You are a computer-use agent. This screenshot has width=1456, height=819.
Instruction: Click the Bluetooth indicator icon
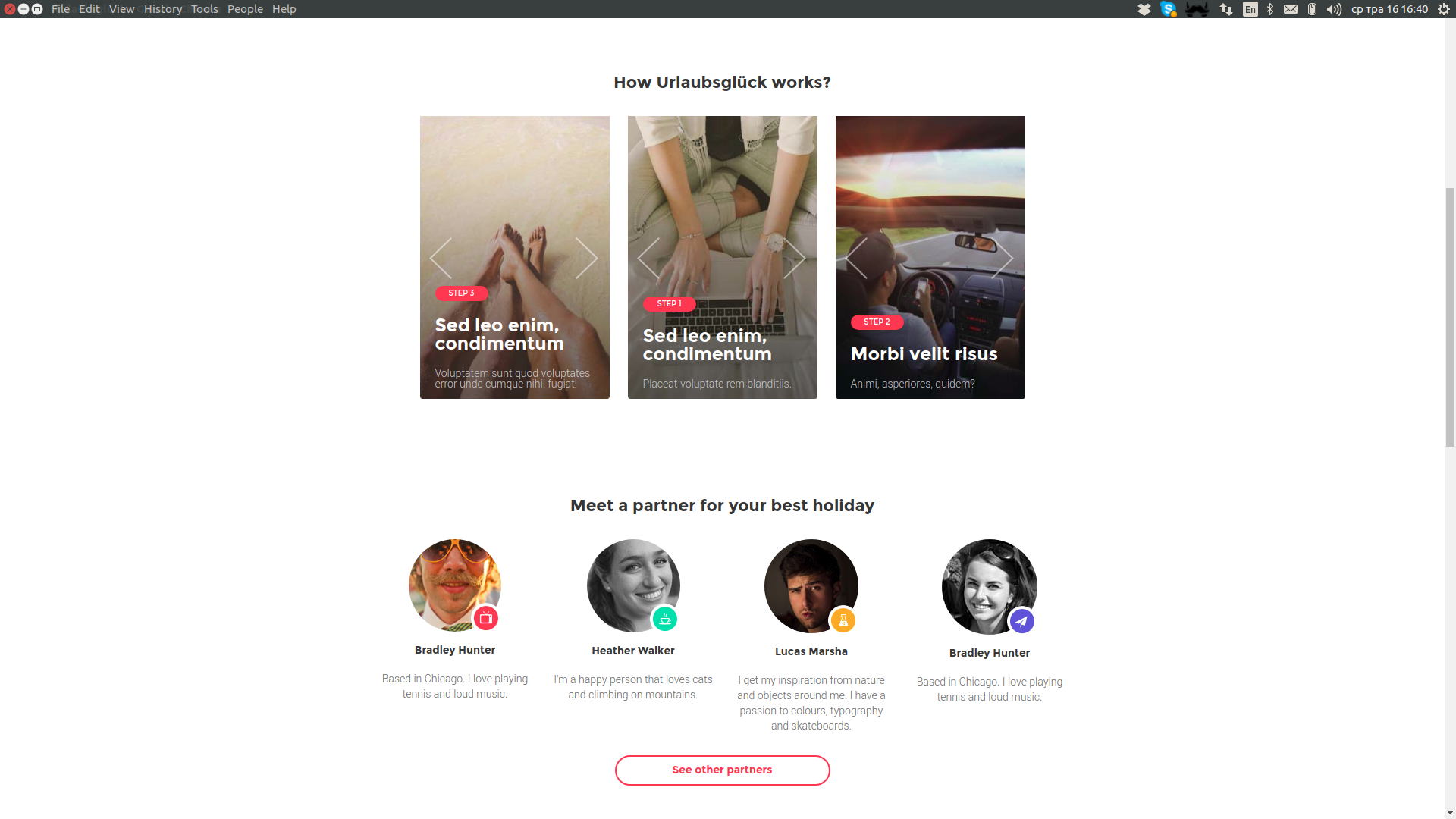[1270, 9]
